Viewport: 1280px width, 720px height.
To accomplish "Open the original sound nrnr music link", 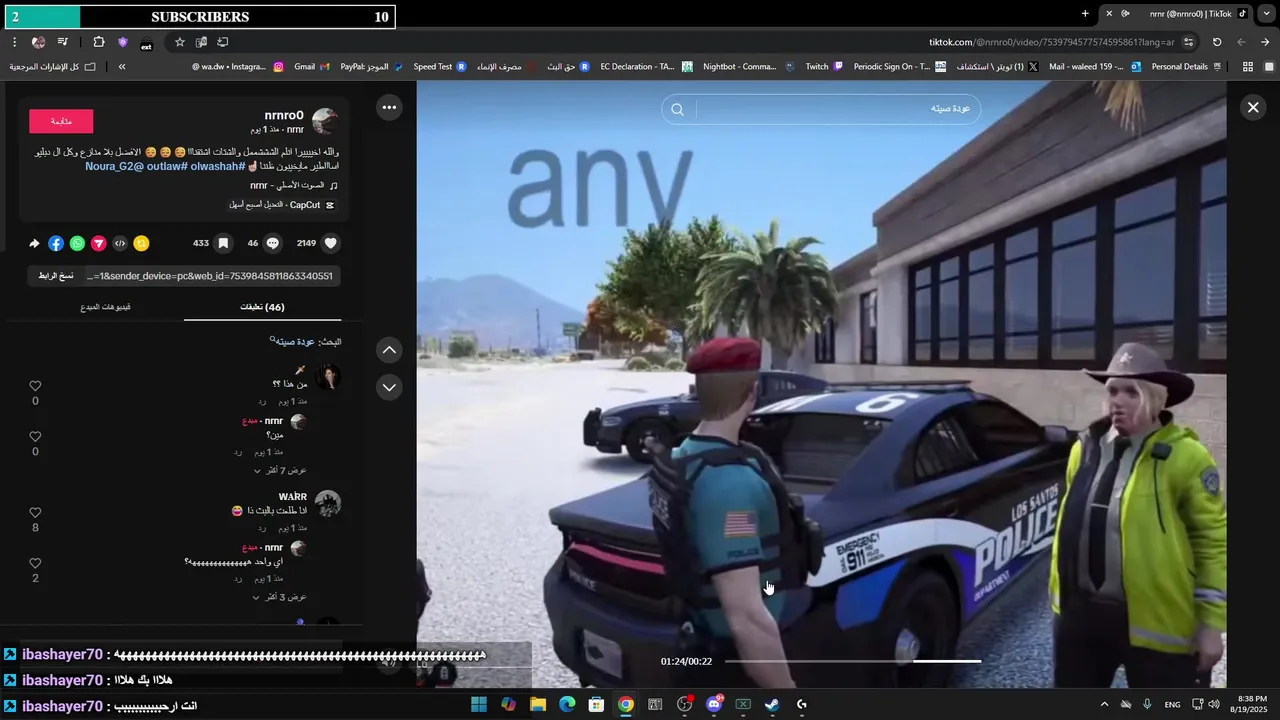I will tap(293, 186).
